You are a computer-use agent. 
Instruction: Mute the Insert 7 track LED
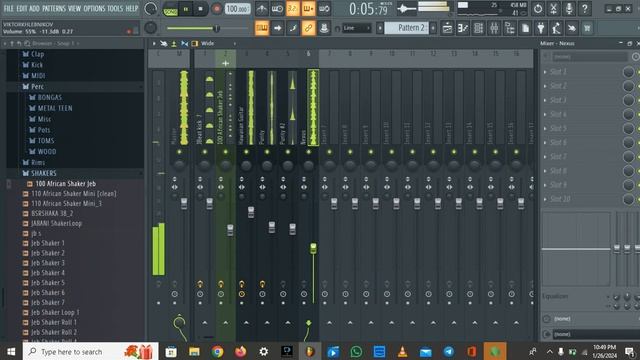pyautogui.click(x=329, y=152)
